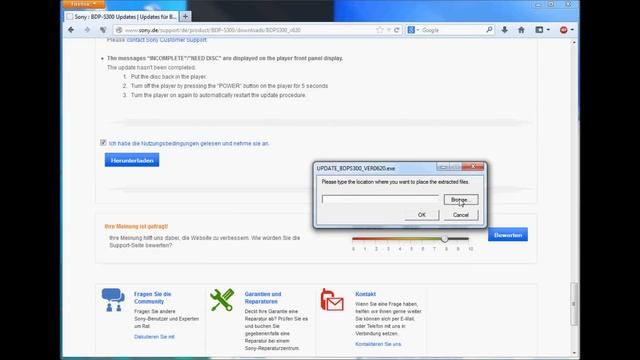Go to the home page icon
This screenshot has height=360, width=640.
pos(521,30)
